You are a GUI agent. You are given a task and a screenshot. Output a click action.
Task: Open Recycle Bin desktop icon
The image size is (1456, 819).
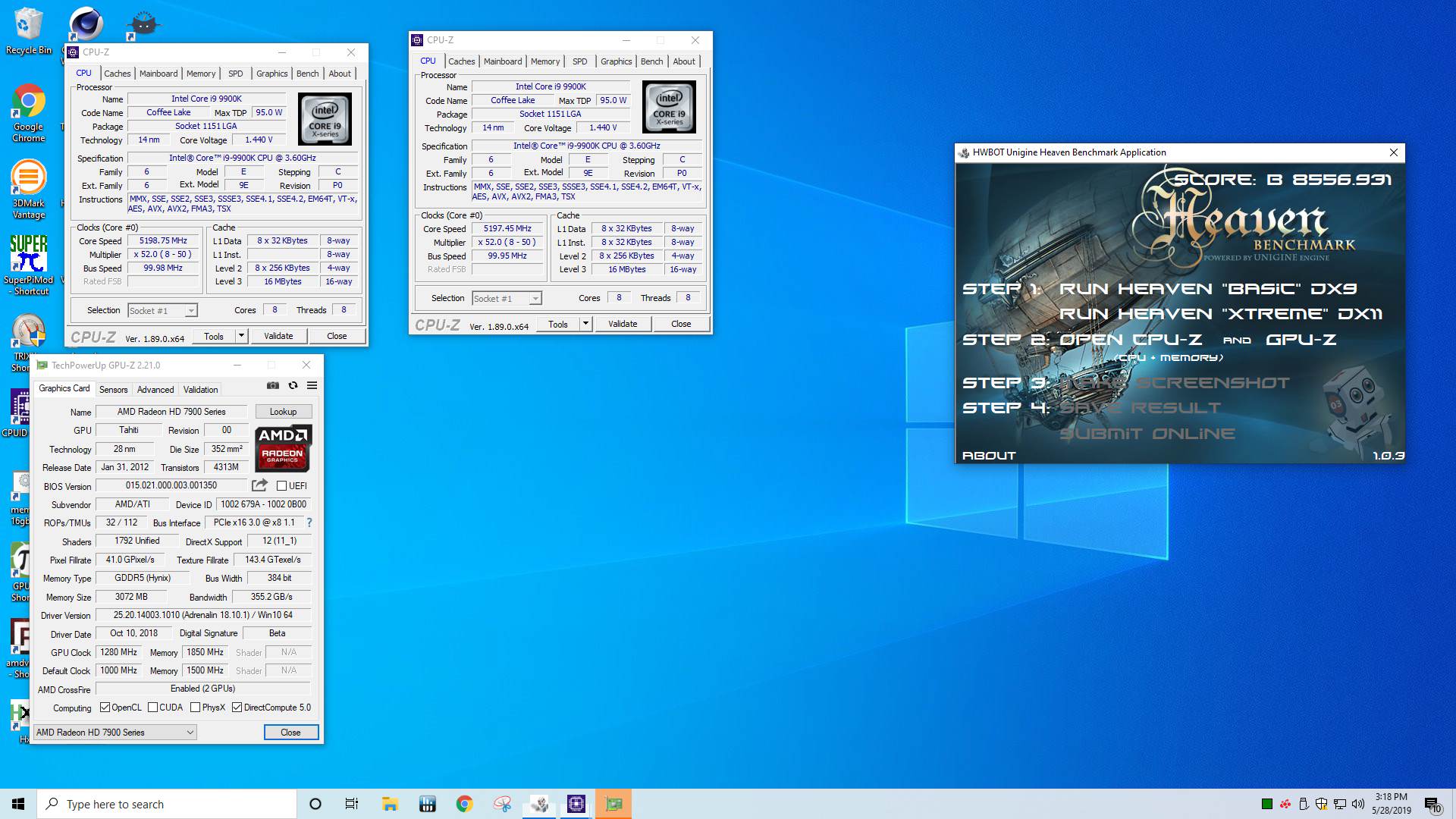29,32
